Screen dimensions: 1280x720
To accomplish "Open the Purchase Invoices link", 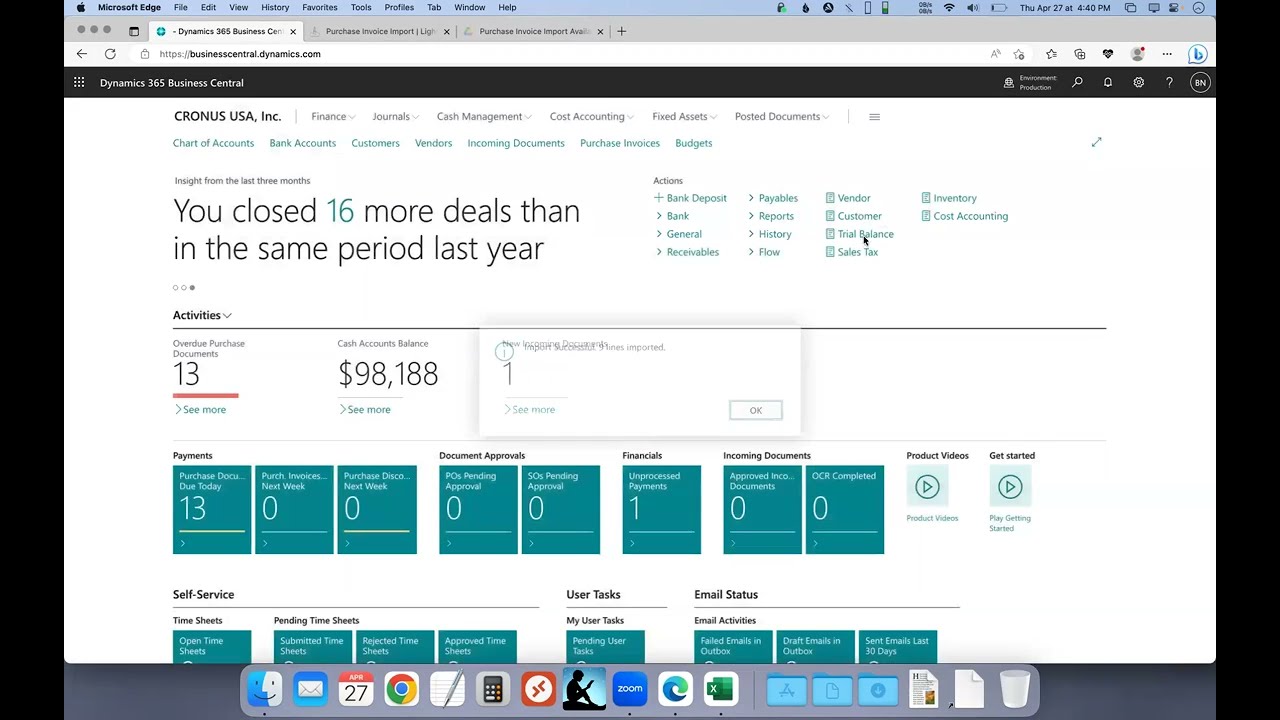I will point(620,143).
